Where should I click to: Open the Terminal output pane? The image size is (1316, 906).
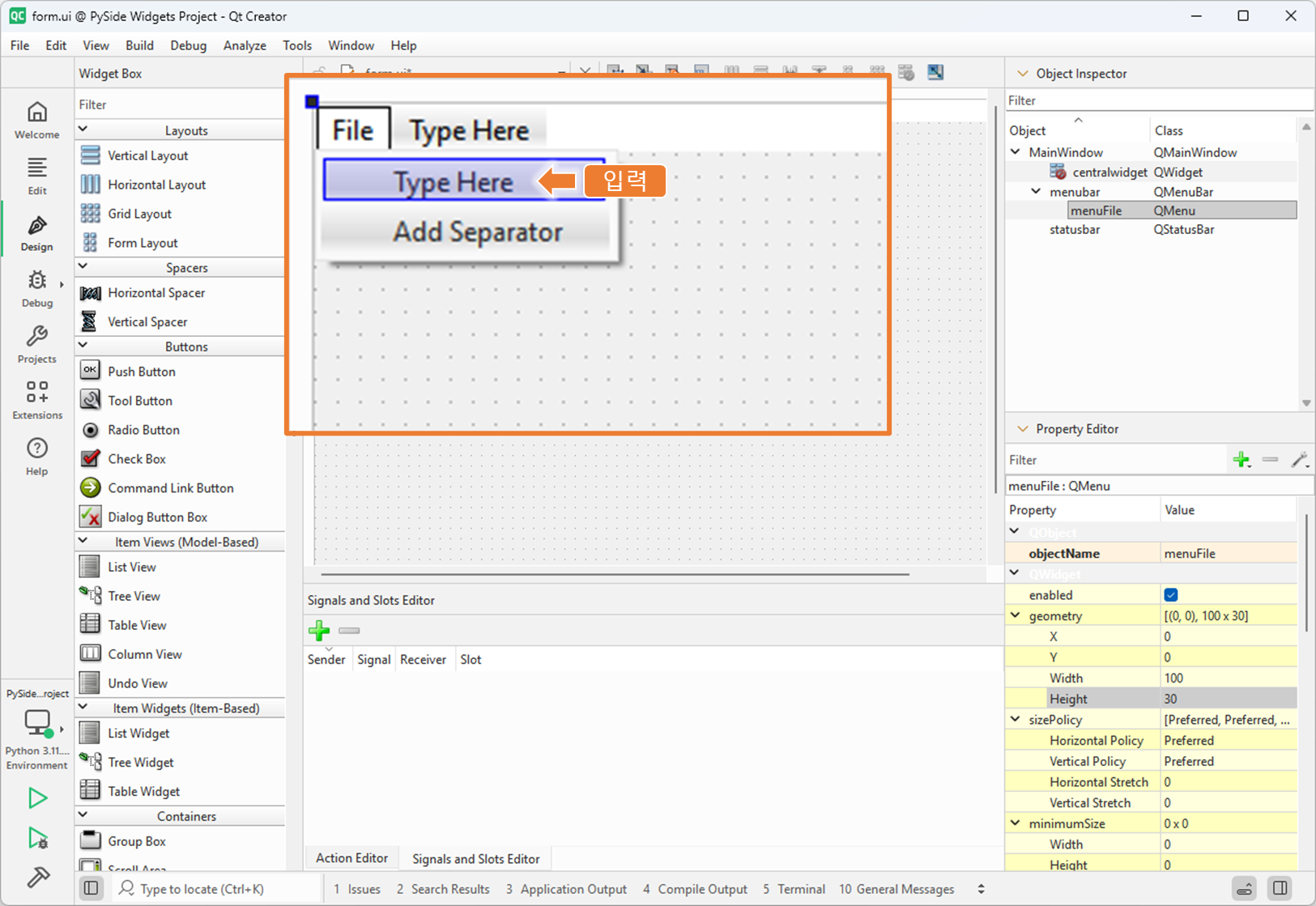[794, 889]
